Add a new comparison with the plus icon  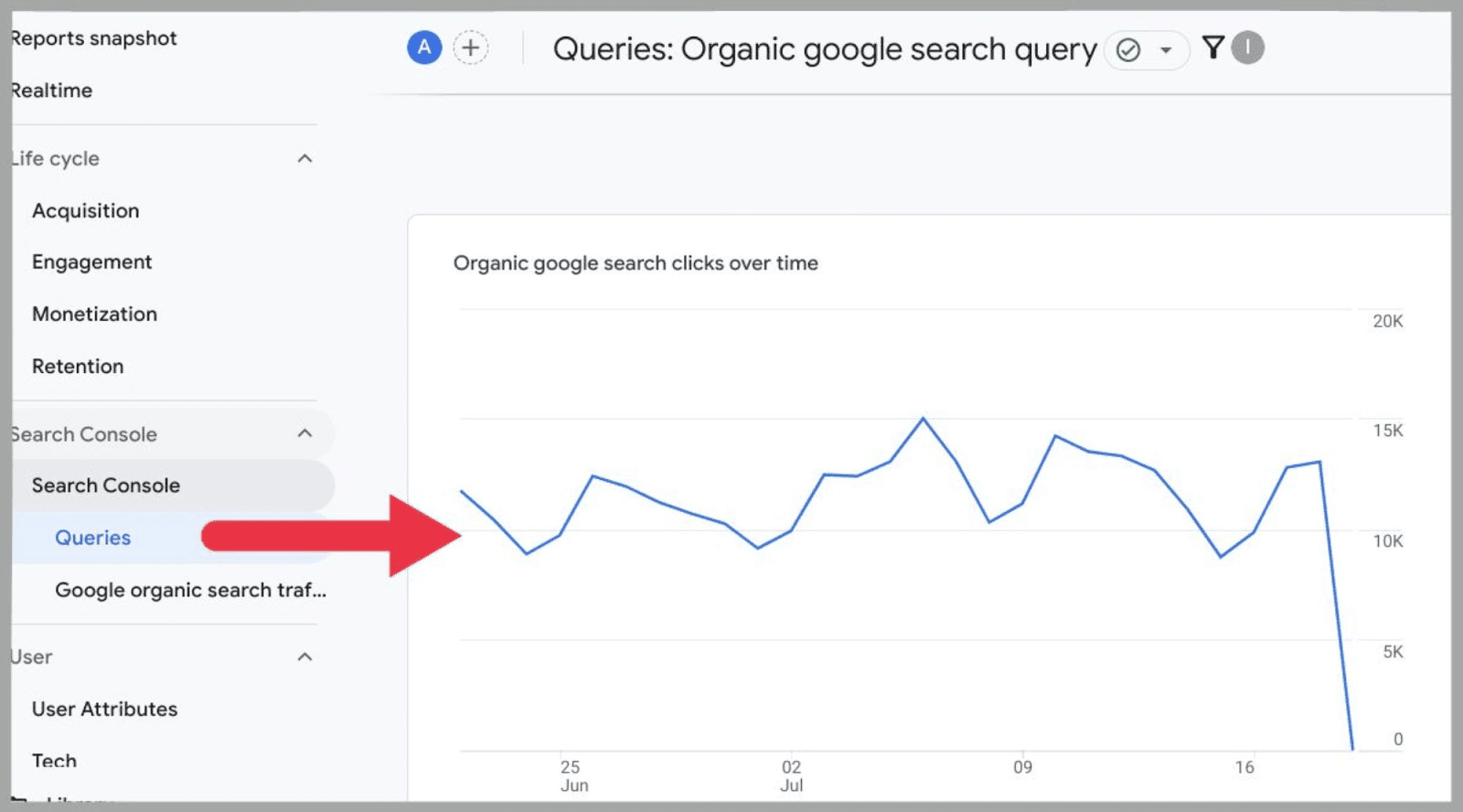click(x=471, y=48)
